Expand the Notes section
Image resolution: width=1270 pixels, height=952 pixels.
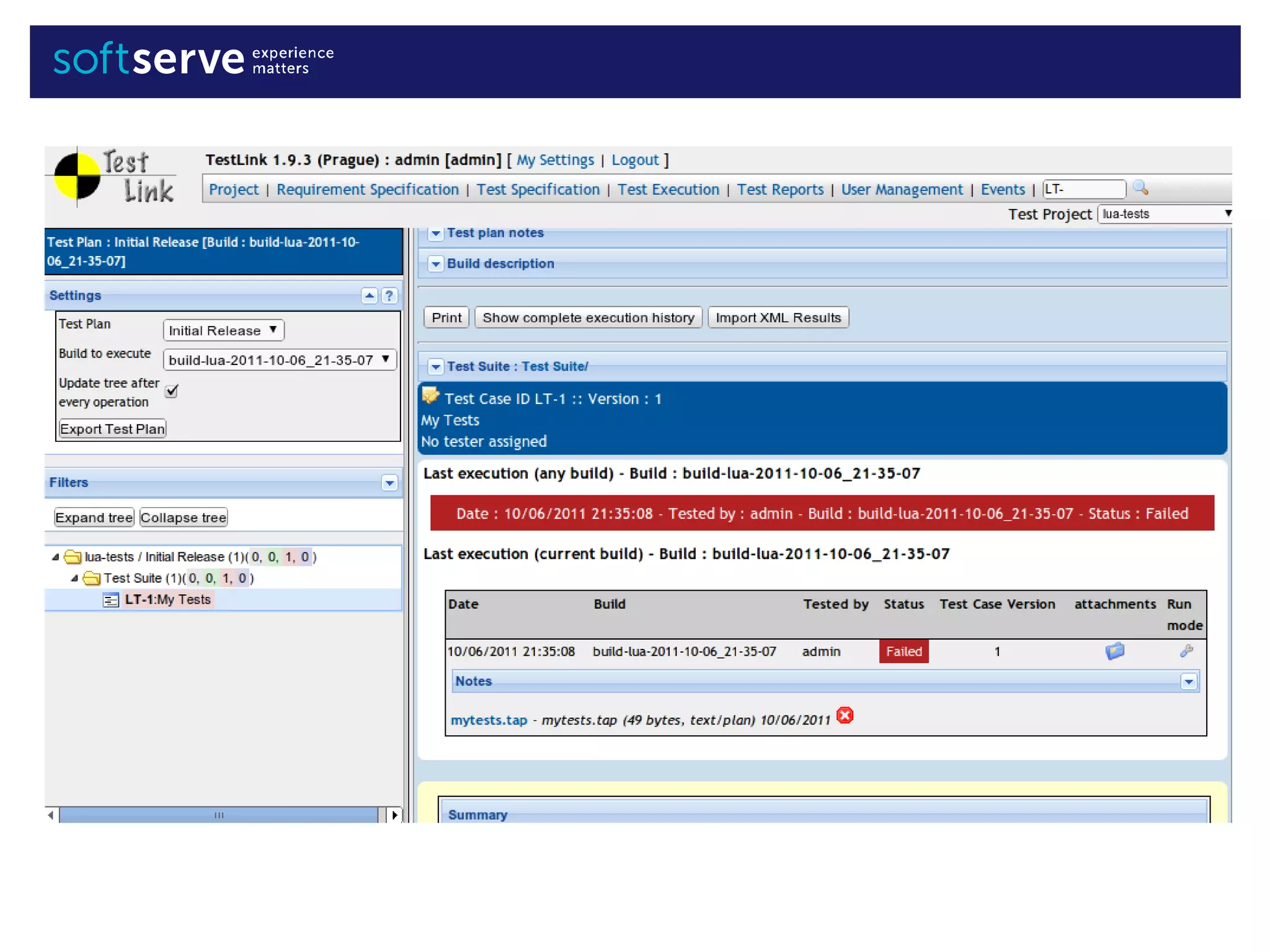[1188, 682]
